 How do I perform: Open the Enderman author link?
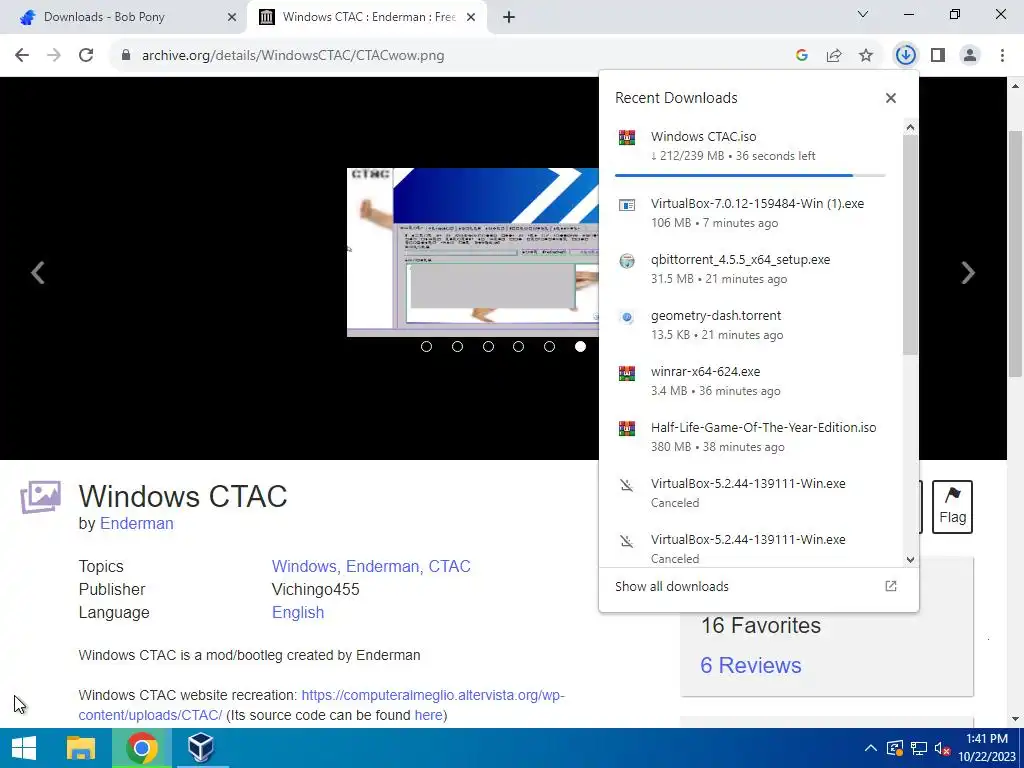point(136,524)
